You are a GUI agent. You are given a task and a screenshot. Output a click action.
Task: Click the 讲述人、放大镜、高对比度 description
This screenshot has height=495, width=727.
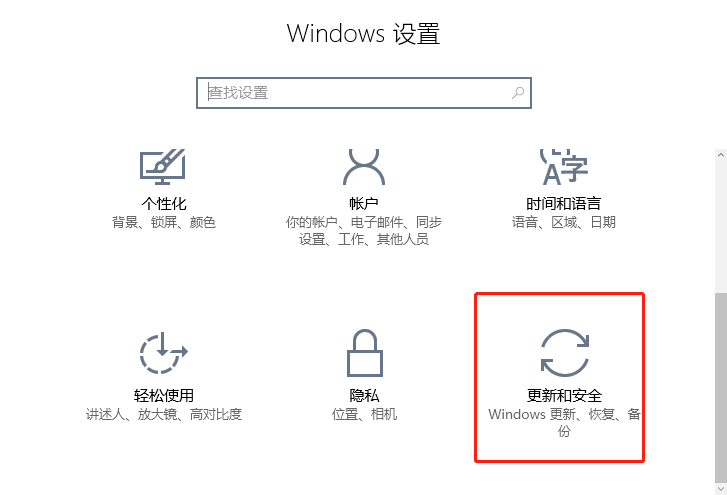pyautogui.click(x=164, y=414)
